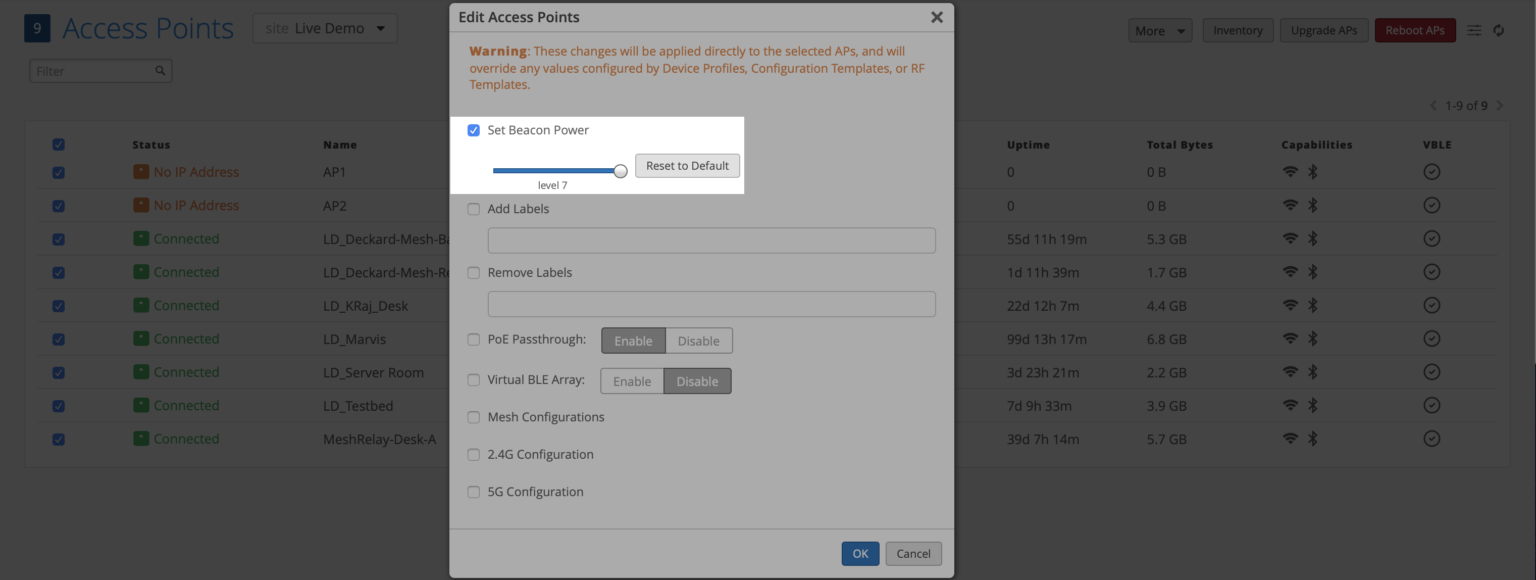This screenshot has width=1536, height=580.
Task: Click the Bluetooth icon in AP1 row
Action: [1313, 172]
